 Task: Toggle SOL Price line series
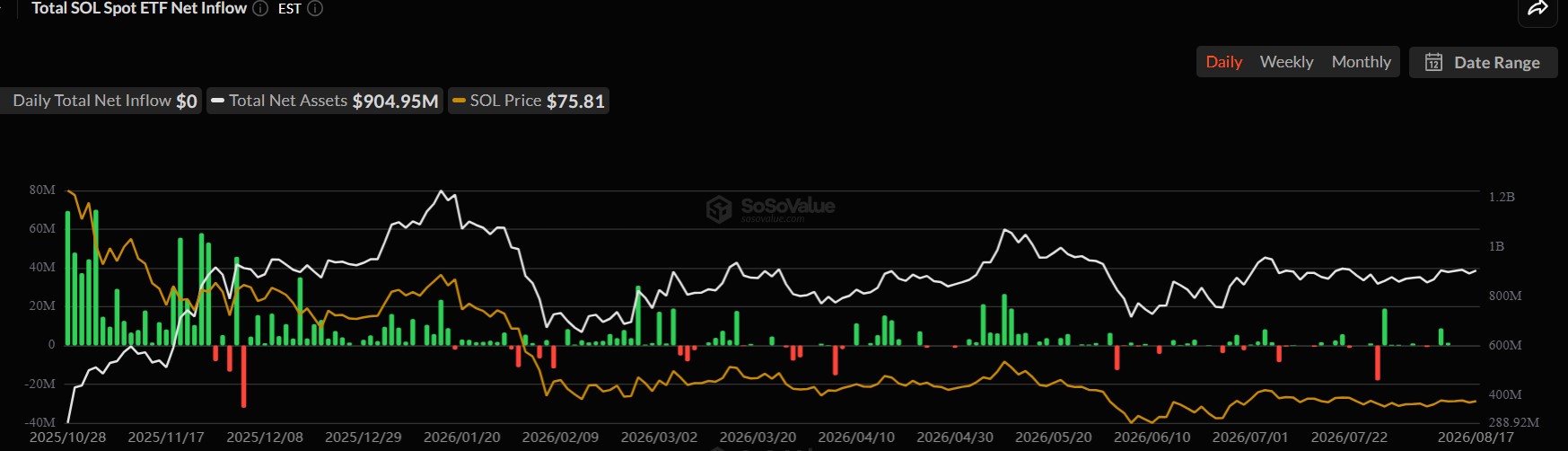[x=529, y=101]
